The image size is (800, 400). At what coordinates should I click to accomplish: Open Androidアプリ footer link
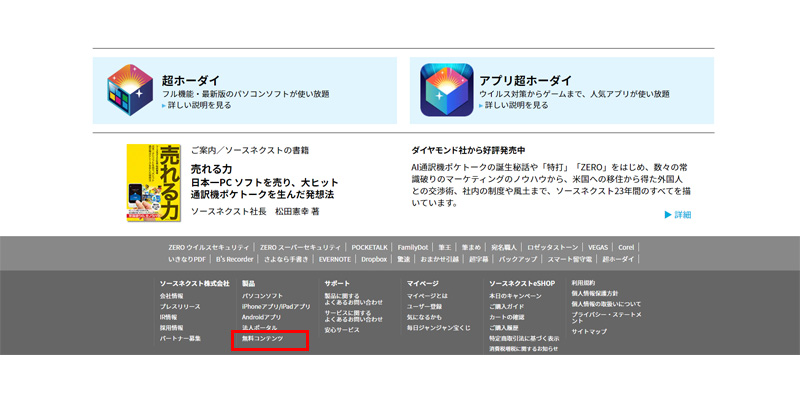(262, 317)
